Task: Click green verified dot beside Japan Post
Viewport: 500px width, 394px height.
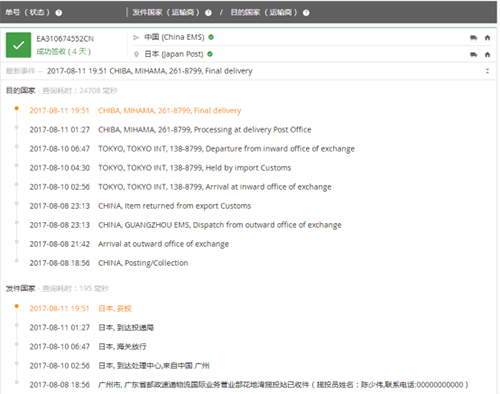Action: pyautogui.click(x=210, y=54)
